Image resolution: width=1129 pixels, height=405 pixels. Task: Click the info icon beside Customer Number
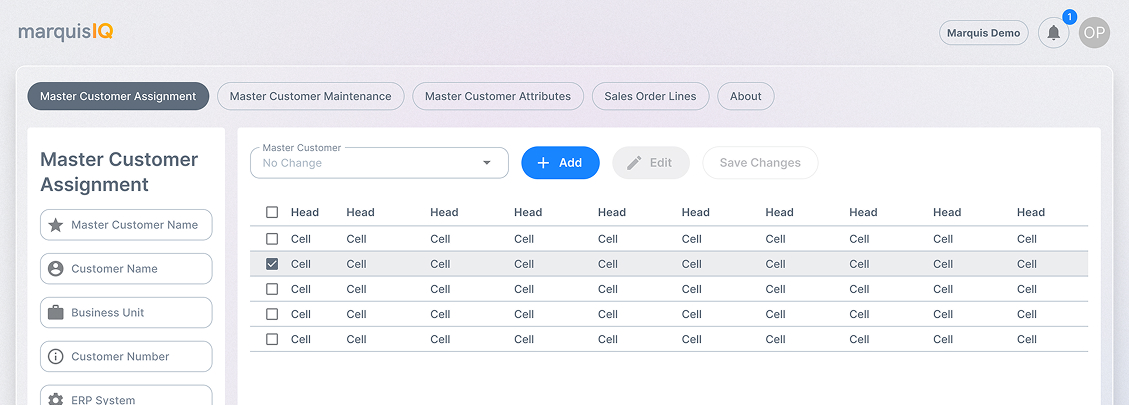[x=55, y=357]
